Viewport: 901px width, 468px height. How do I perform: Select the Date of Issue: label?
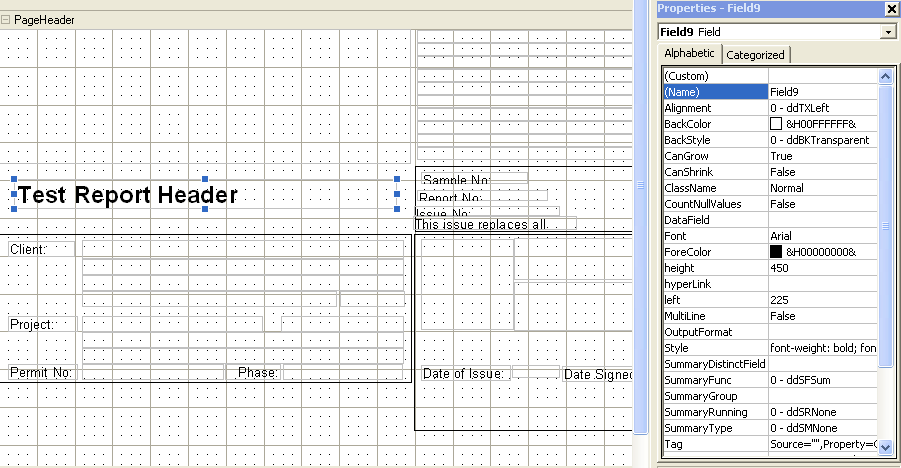tap(465, 374)
